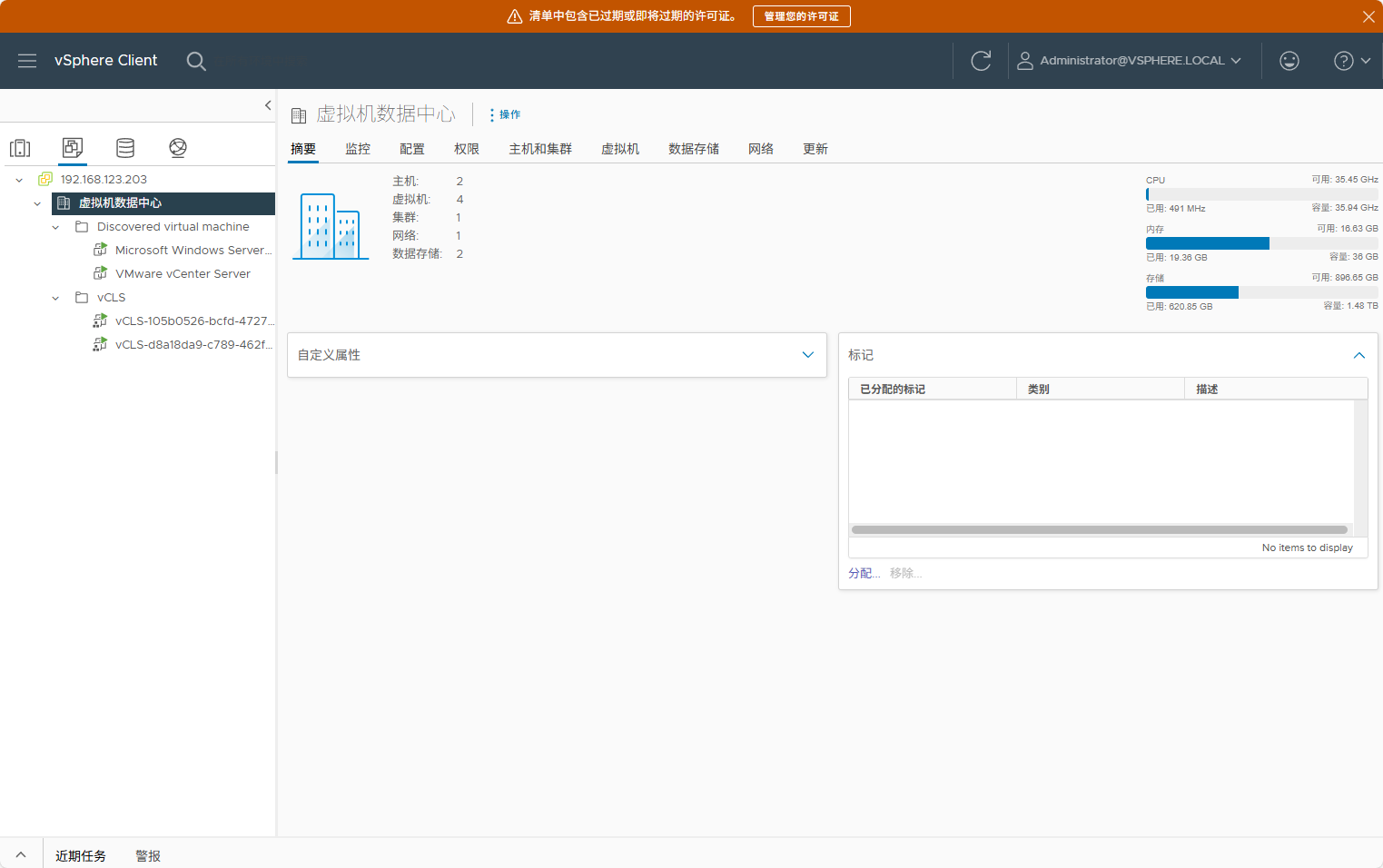Screen dimensions: 1383x868
Task: Switch to the 监控 tab
Action: coord(358,149)
